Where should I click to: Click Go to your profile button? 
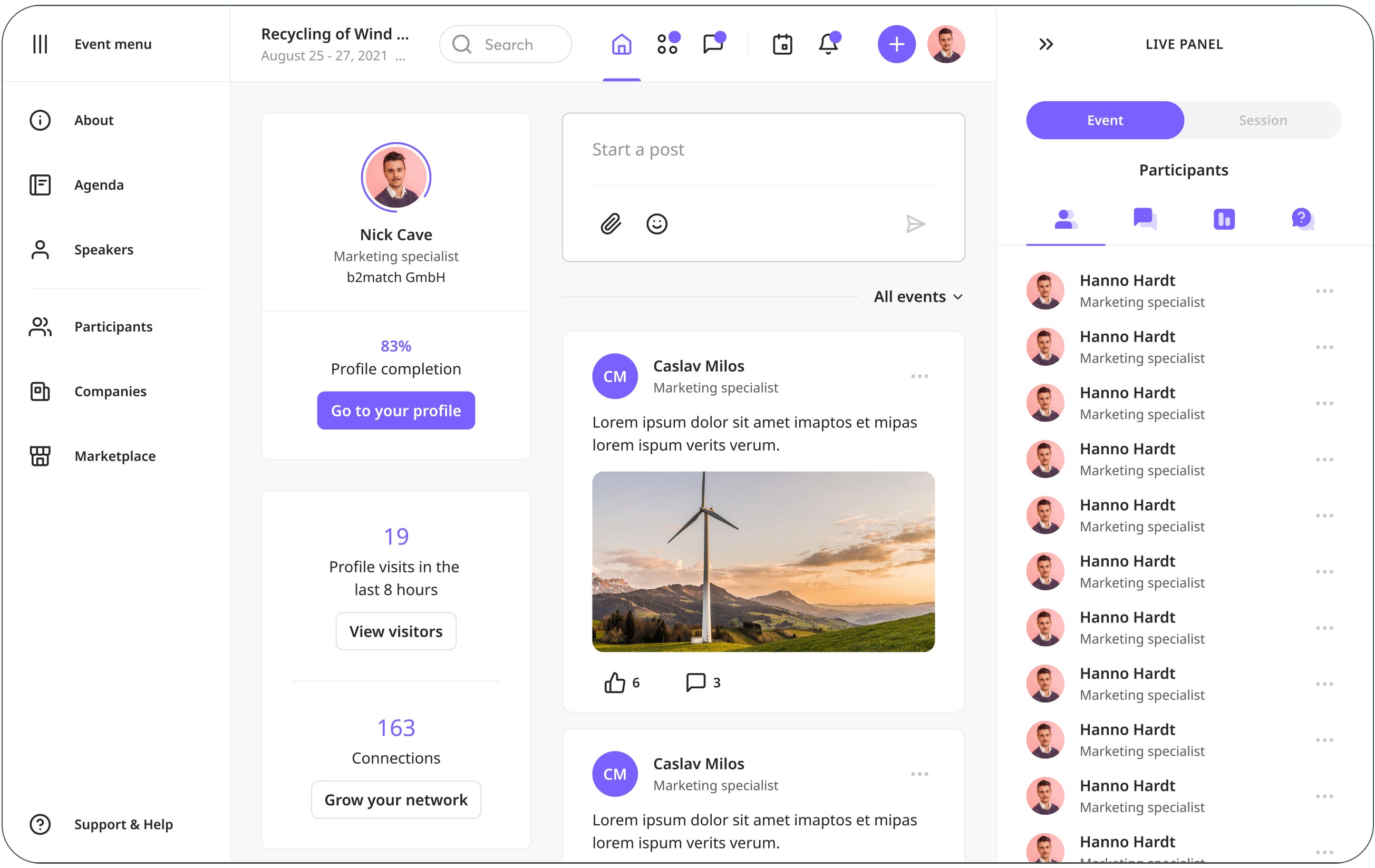coord(396,411)
